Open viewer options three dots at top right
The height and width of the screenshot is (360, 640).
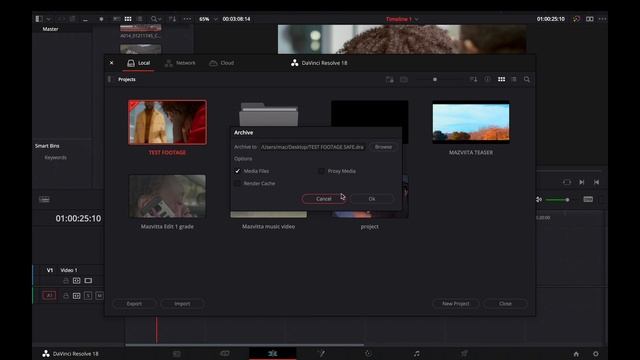point(602,19)
